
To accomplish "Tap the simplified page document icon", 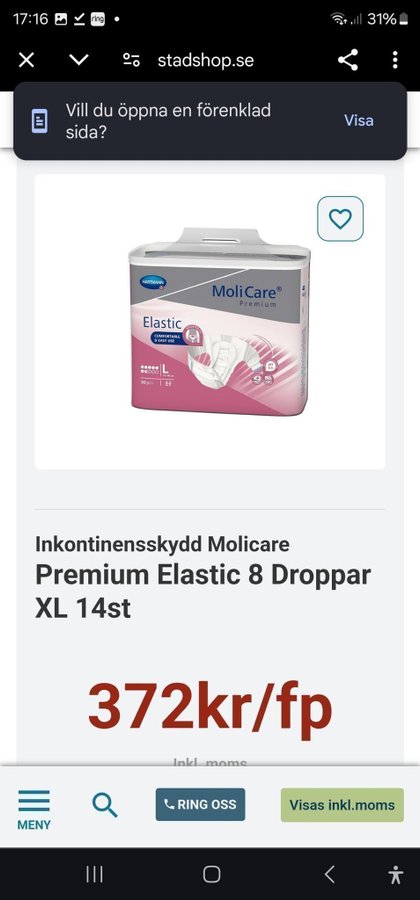I will (40, 121).
